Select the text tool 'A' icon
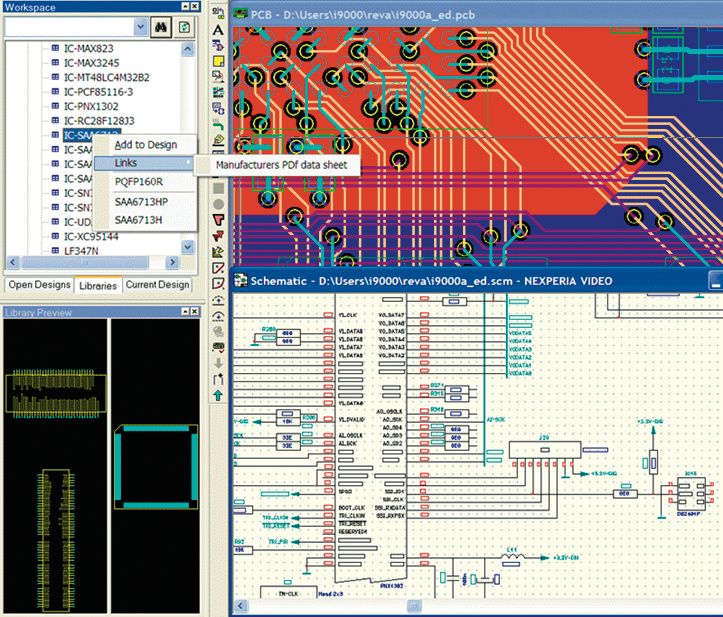Screen dimensions: 723x617 click(218, 31)
